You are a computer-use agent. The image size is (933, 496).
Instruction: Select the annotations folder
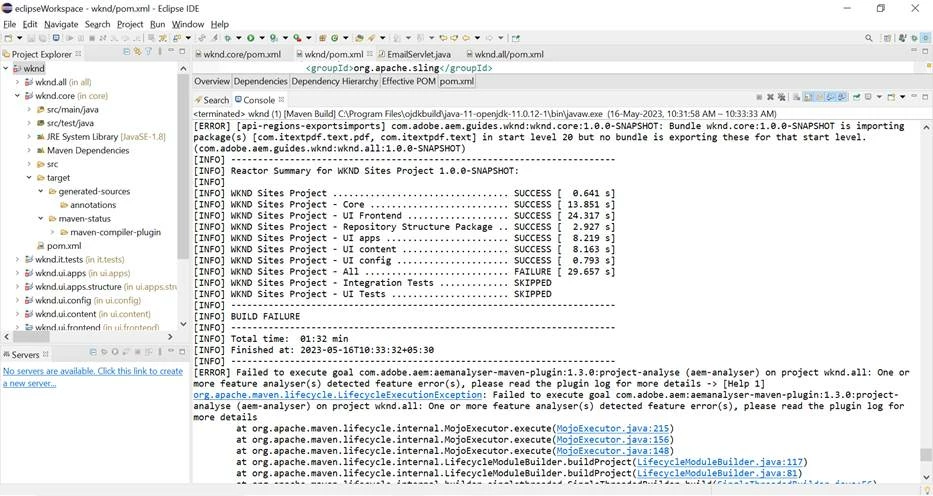click(x=87, y=205)
